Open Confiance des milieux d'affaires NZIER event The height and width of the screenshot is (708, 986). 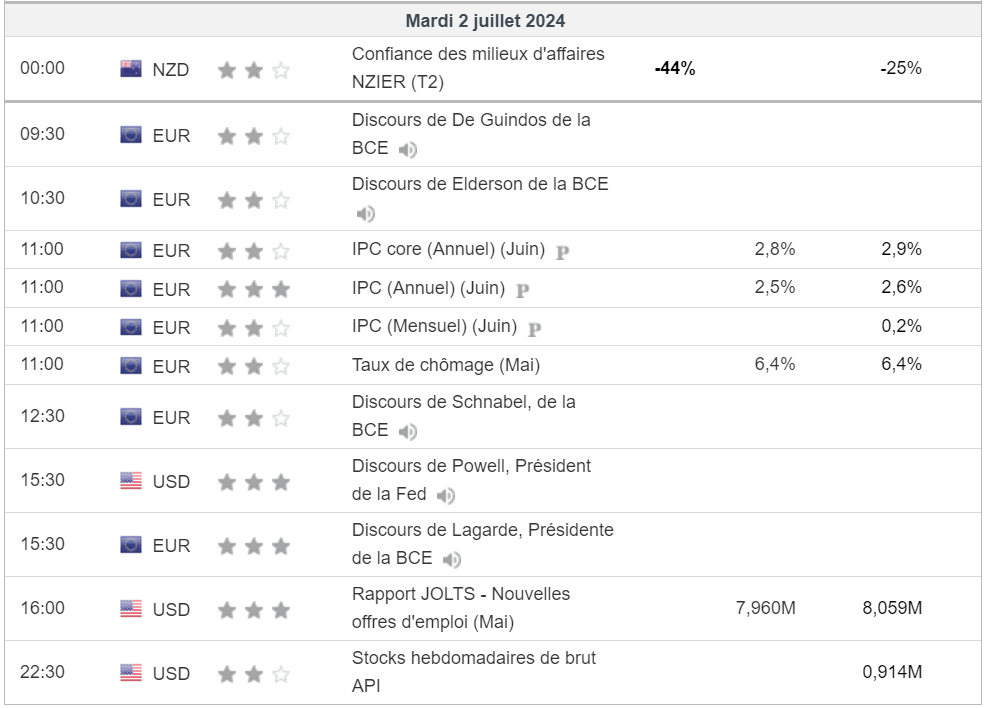(x=478, y=68)
